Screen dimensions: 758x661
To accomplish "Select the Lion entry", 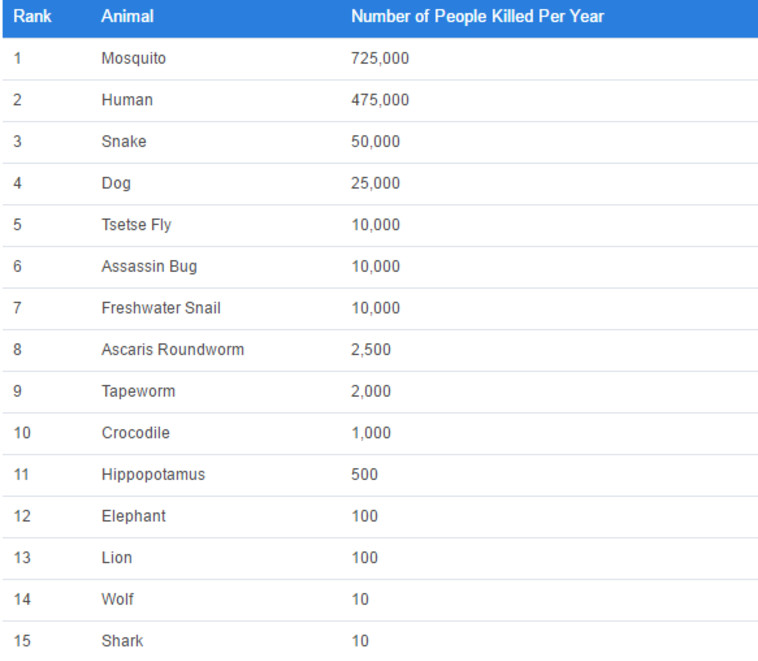I will [116, 558].
